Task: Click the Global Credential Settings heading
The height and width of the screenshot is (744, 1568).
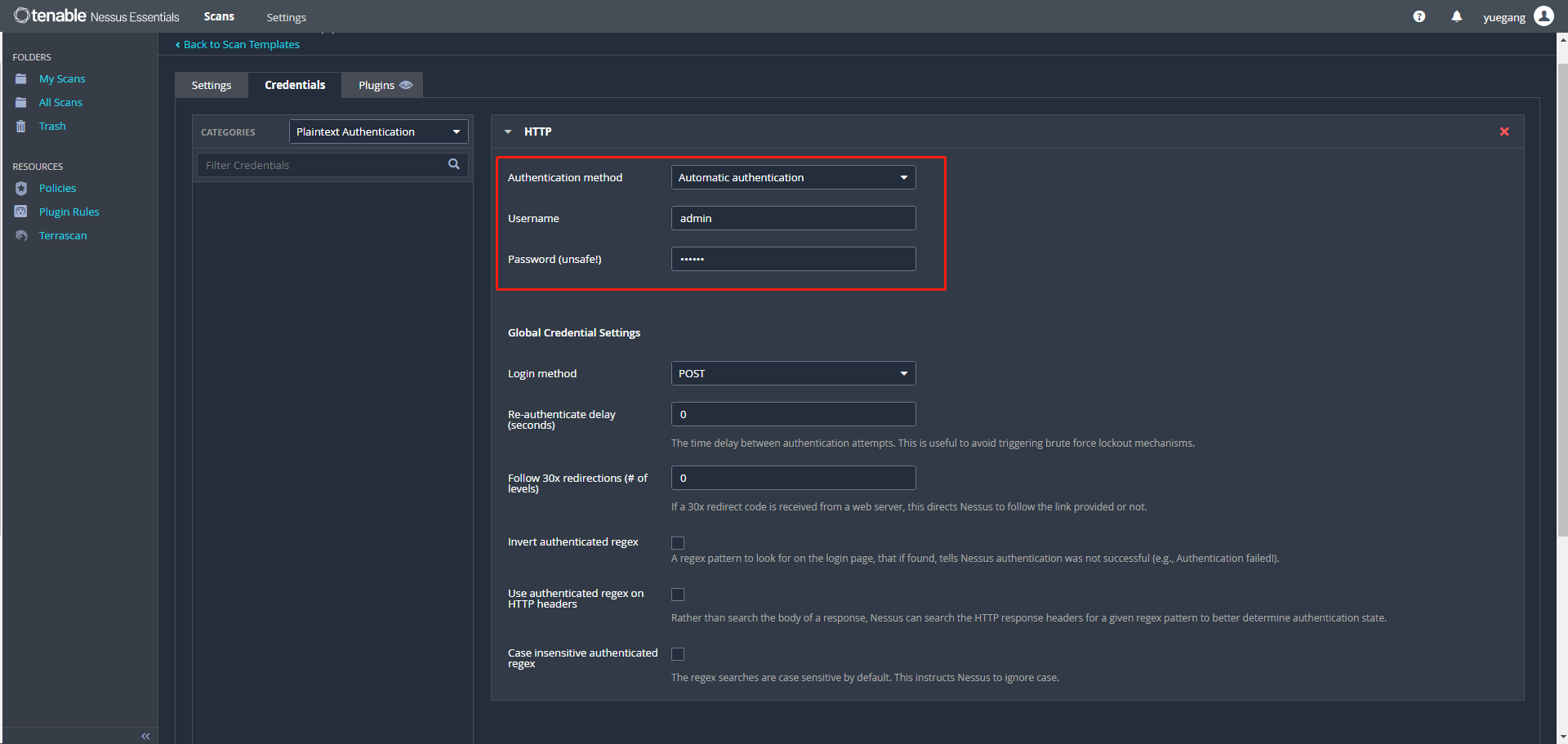Action: 574,332
